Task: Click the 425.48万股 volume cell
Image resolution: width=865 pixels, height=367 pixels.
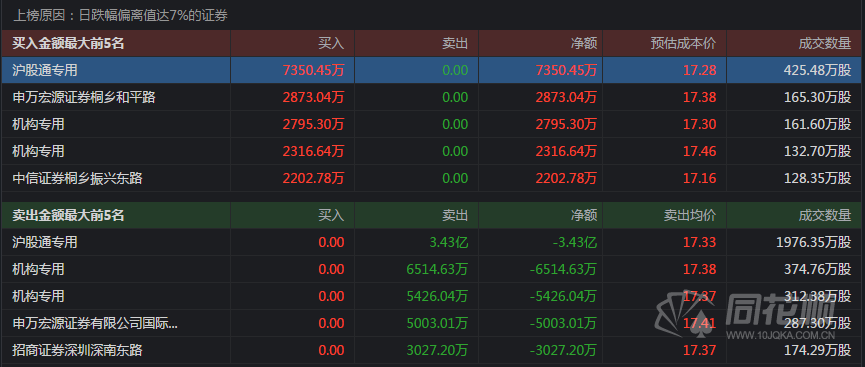Action: pos(818,70)
